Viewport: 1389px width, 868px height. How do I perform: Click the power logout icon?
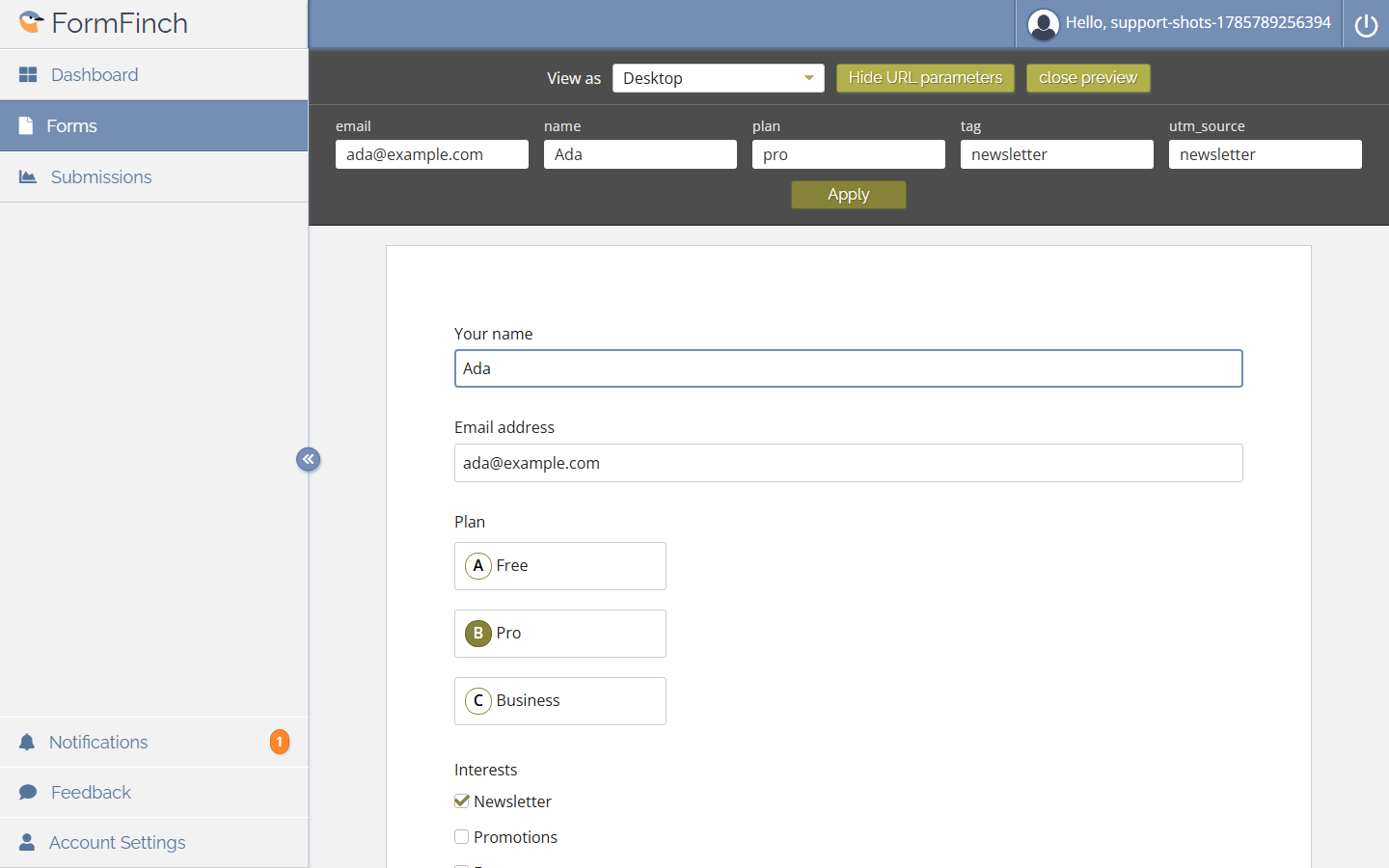pyautogui.click(x=1366, y=24)
